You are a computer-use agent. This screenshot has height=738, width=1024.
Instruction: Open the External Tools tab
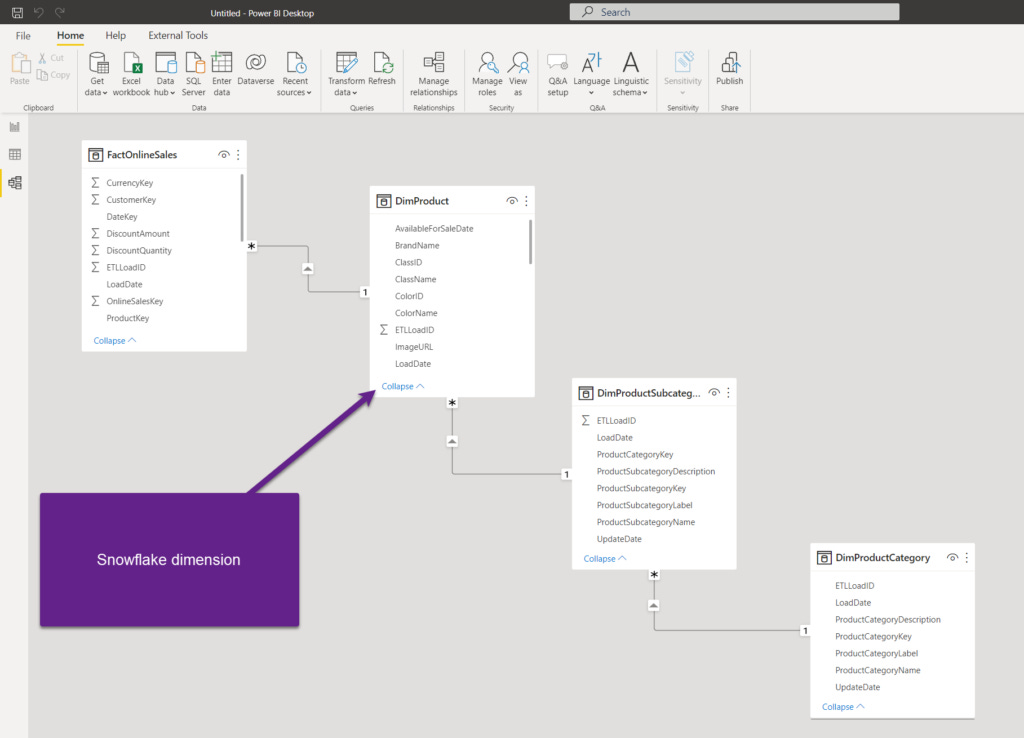pyautogui.click(x=178, y=35)
